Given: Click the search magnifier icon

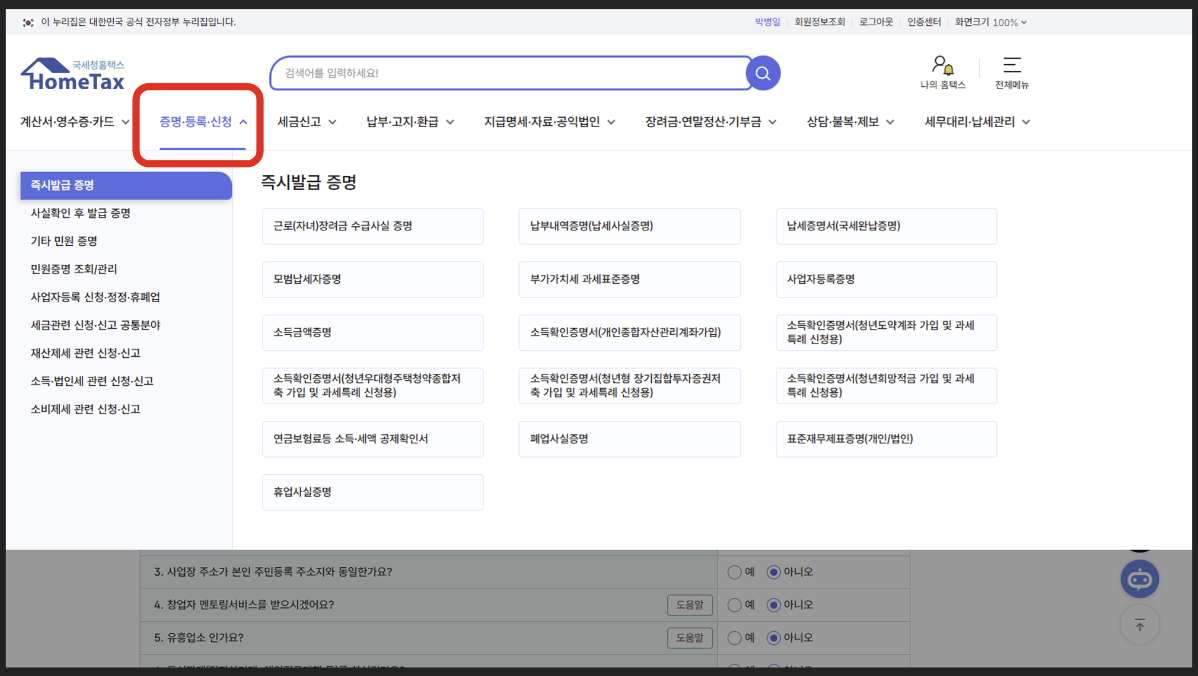Looking at the screenshot, I should [x=762, y=73].
